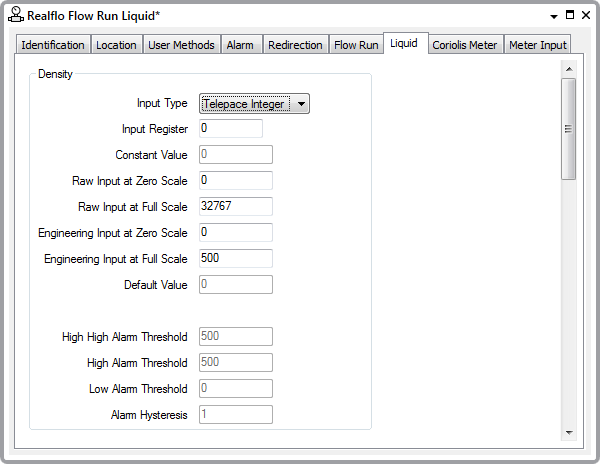
Task: Click the Low Alarm Threshold field
Action: (x=236, y=389)
